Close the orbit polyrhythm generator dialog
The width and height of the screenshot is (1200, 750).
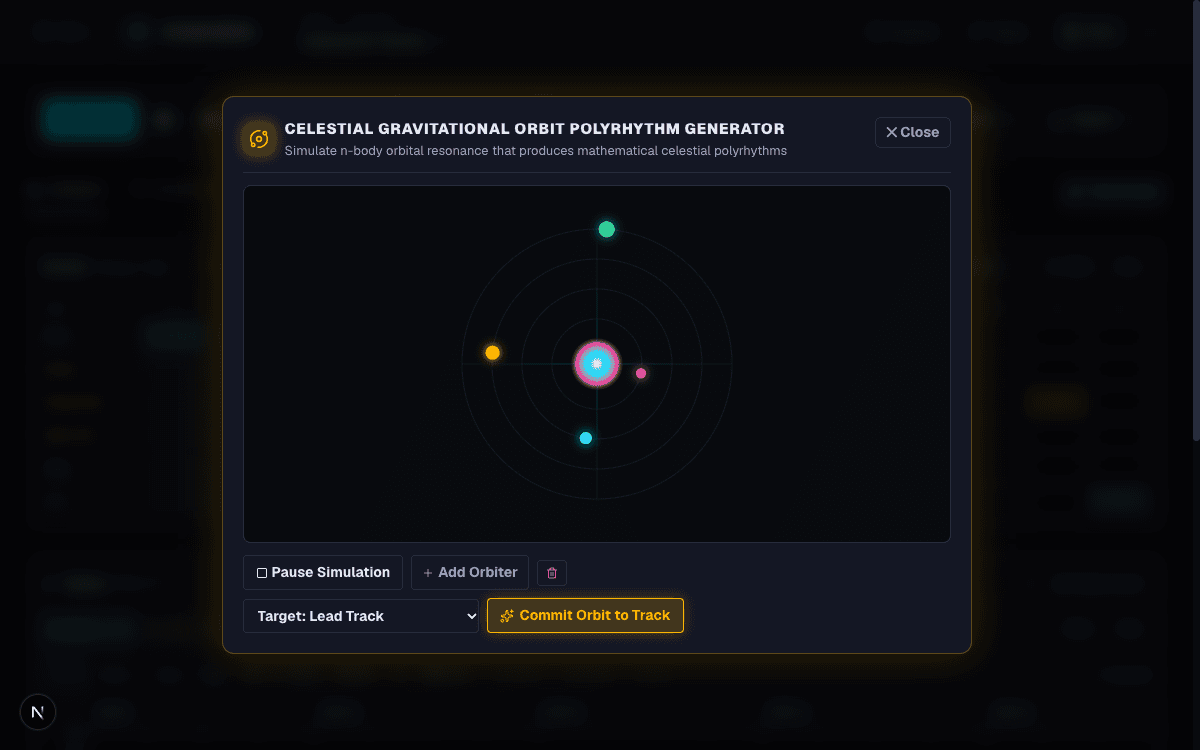912,132
